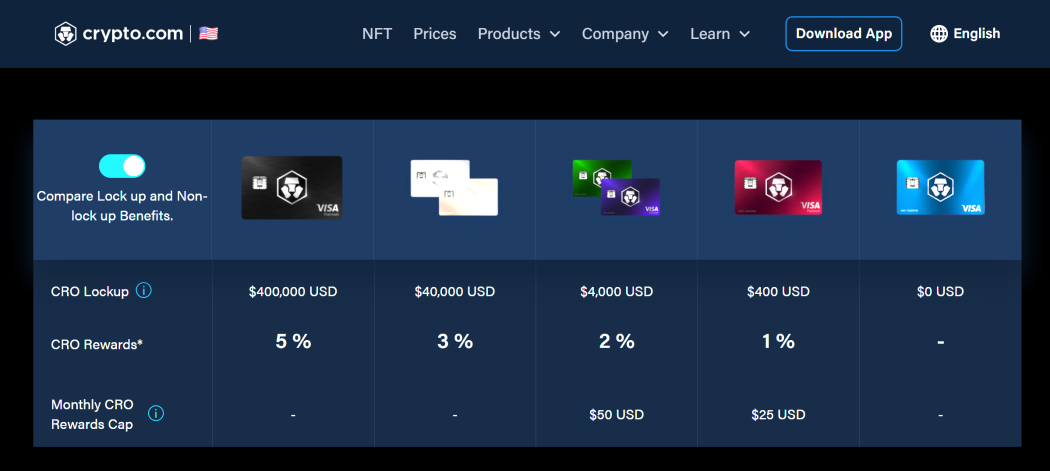Click the 2 % CRO rewards value
Viewport: 1050px width, 471px height.
pos(617,341)
